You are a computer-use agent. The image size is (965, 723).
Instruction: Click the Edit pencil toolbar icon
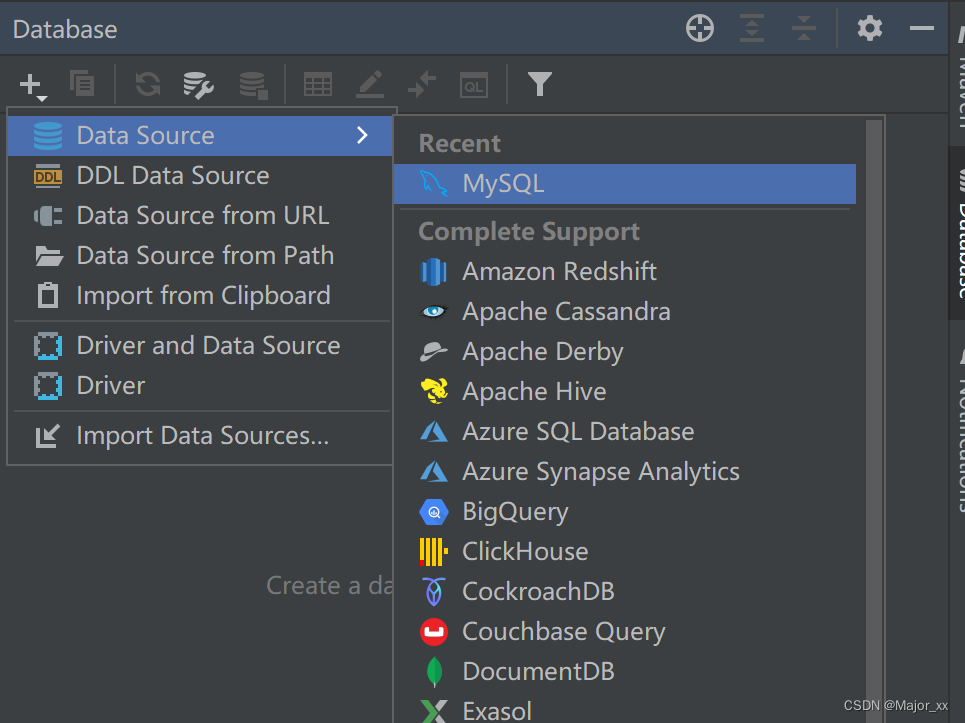click(x=370, y=85)
